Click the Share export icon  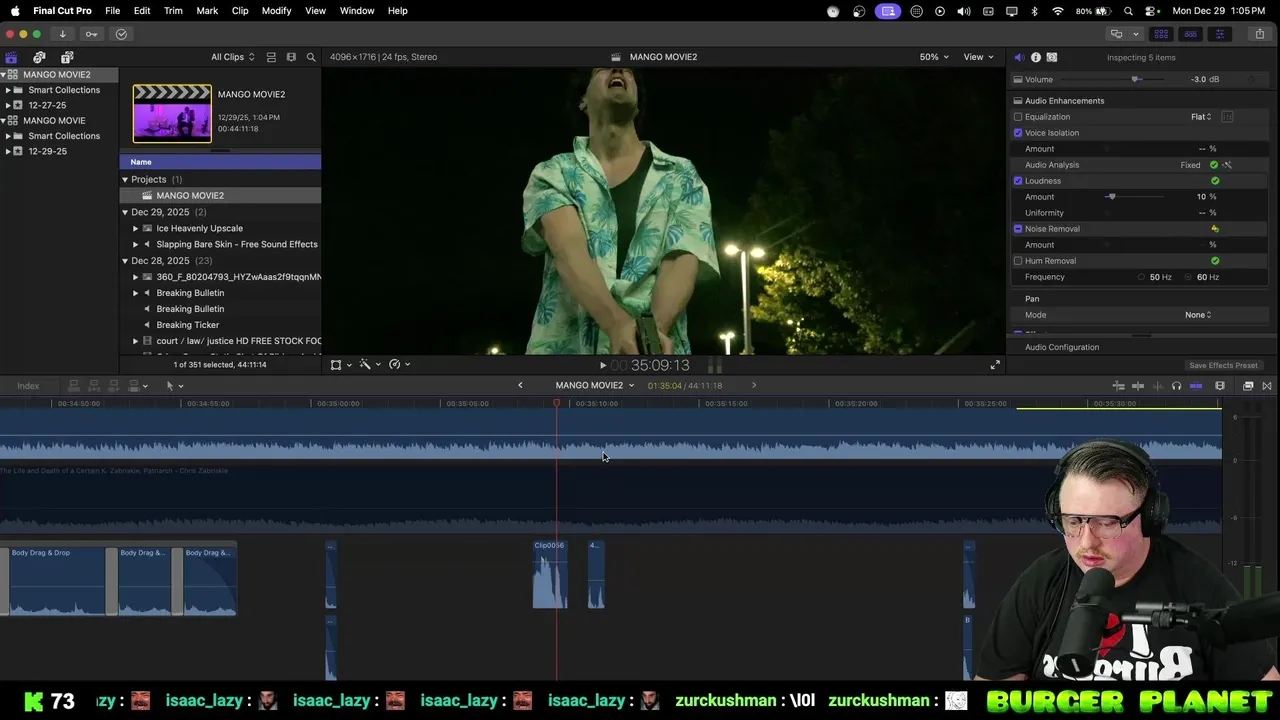coord(1259,34)
